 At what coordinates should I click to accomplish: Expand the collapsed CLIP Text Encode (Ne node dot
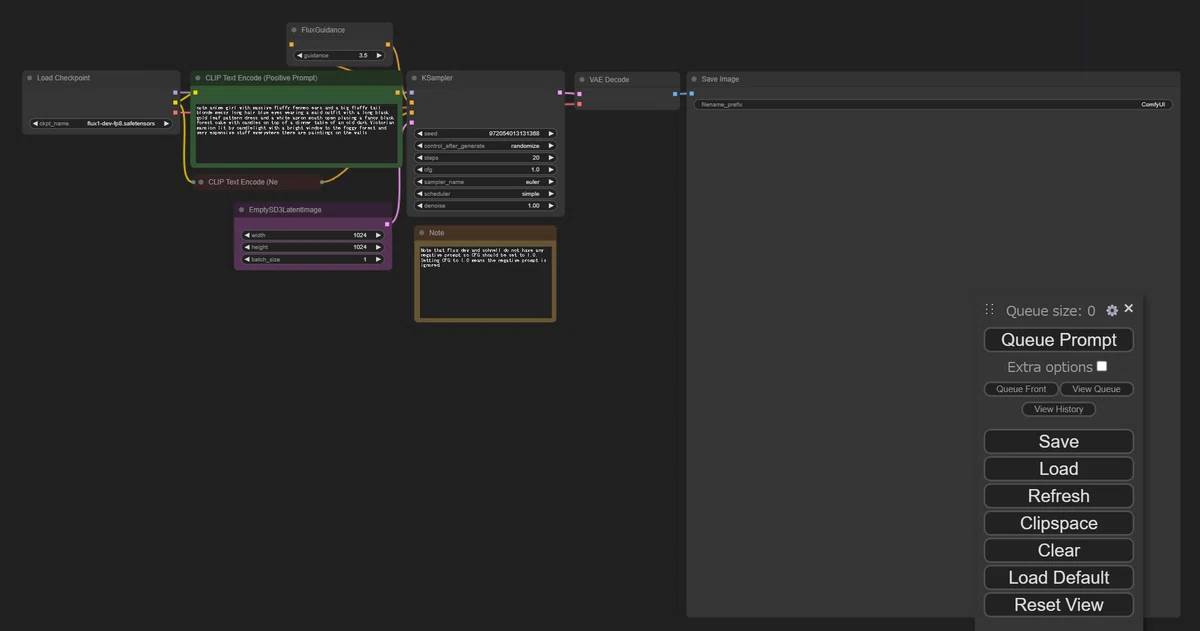pyautogui.click(x=201, y=182)
